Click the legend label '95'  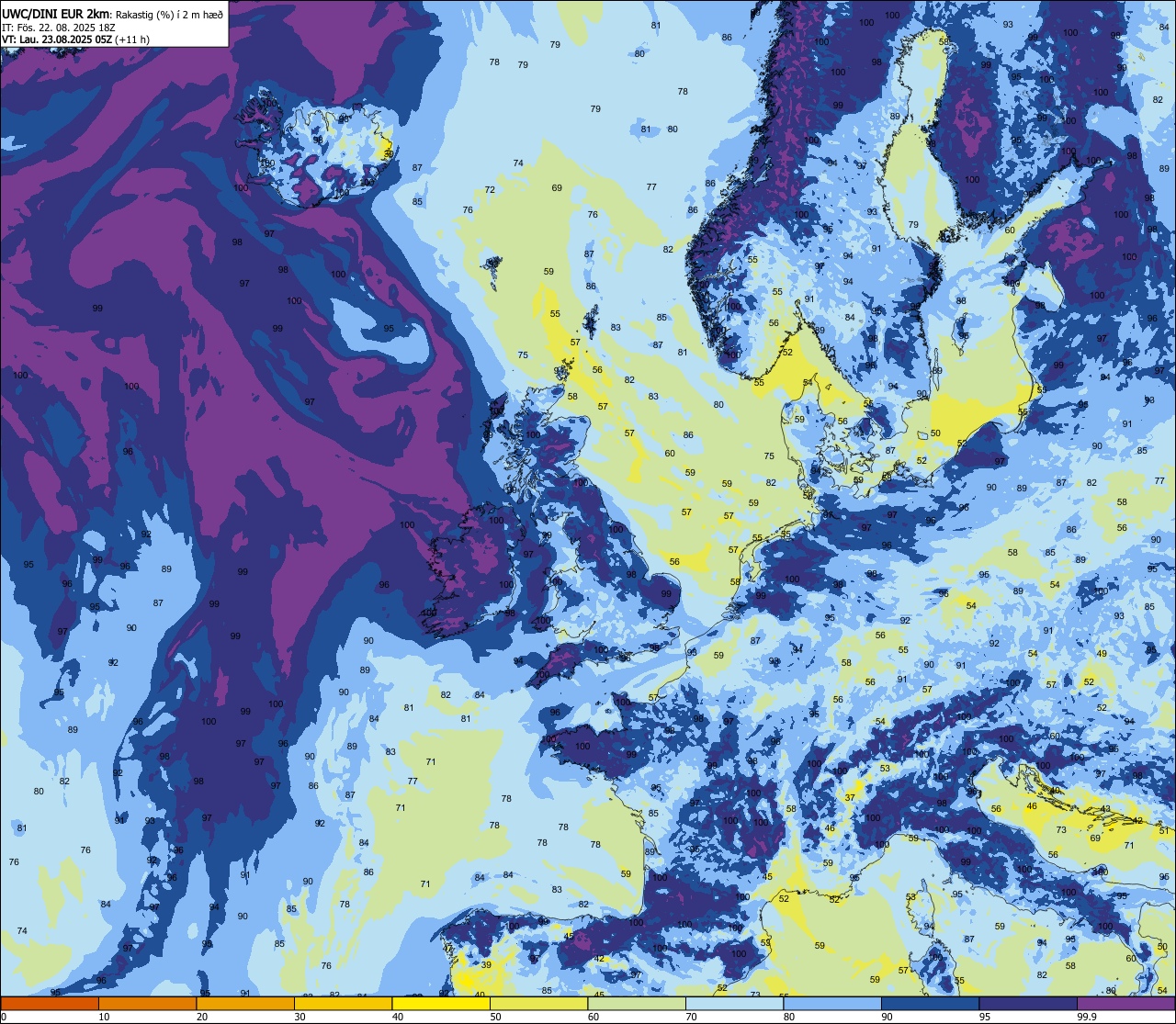click(x=985, y=1017)
